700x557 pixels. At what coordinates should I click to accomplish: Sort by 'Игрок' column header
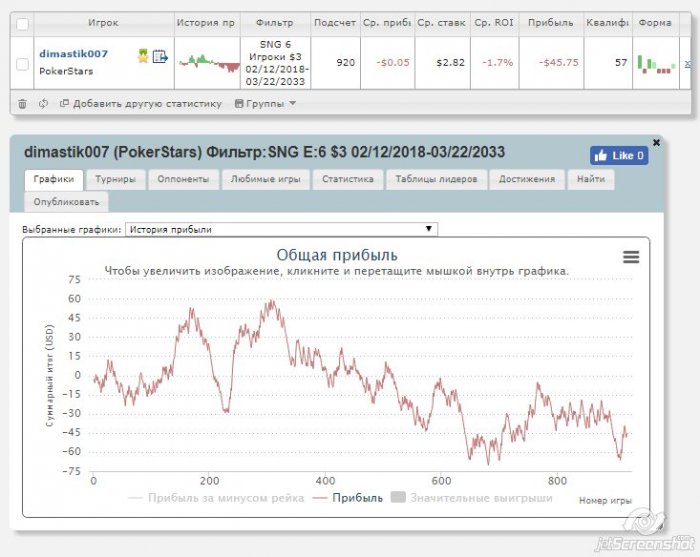point(104,23)
